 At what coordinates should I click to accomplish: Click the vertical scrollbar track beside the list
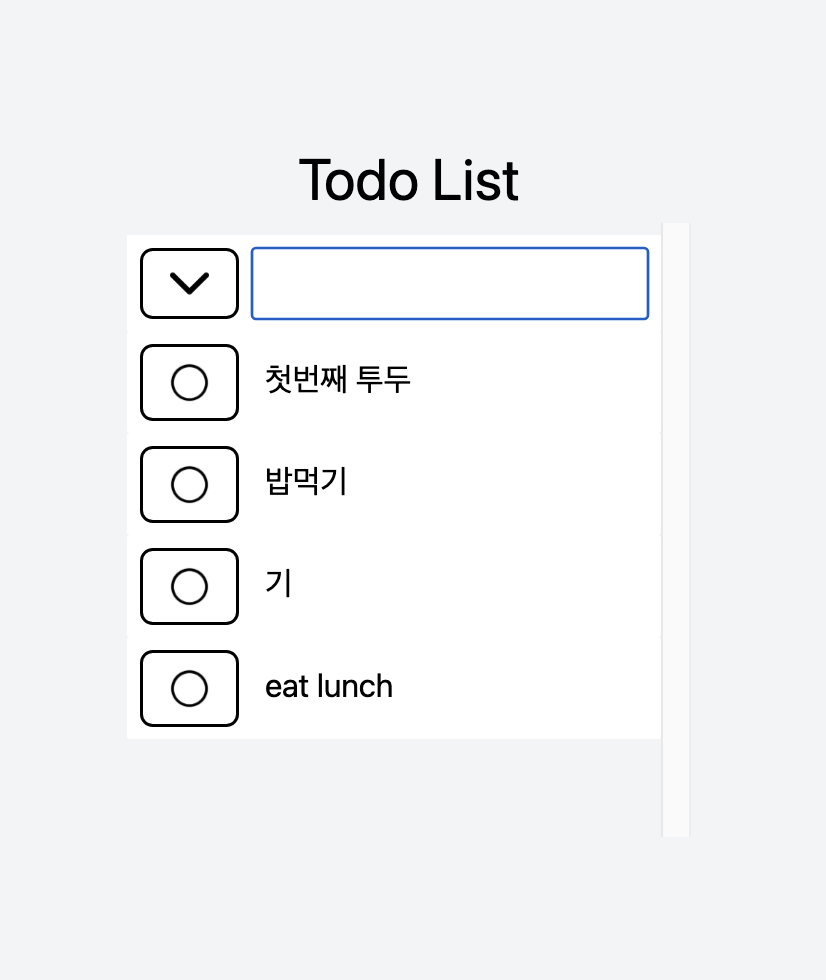[675, 529]
